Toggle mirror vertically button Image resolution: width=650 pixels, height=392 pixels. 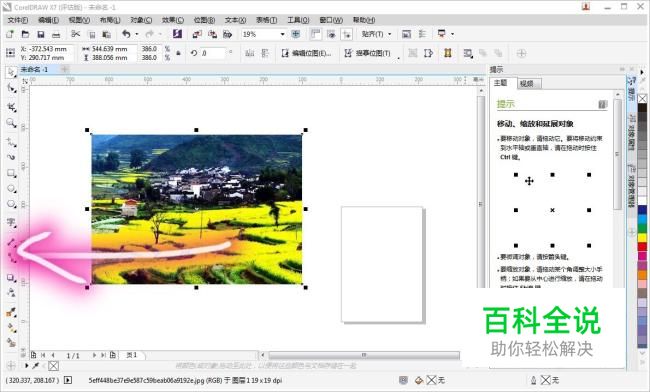point(265,53)
